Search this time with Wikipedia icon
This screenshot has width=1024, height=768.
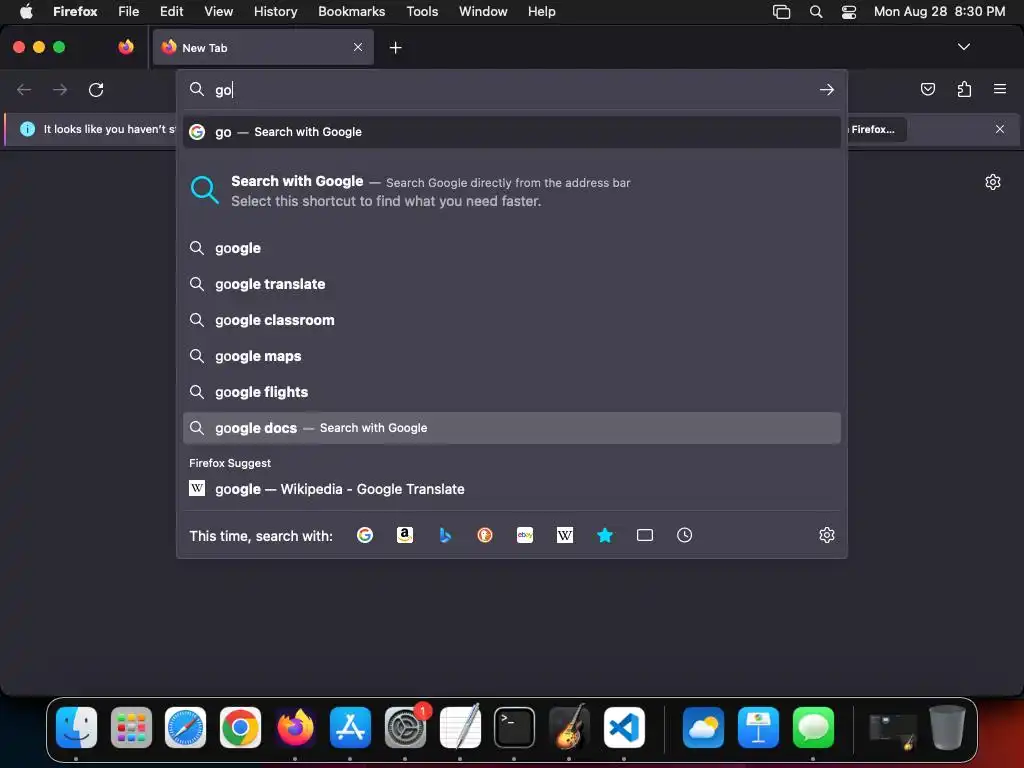click(565, 536)
